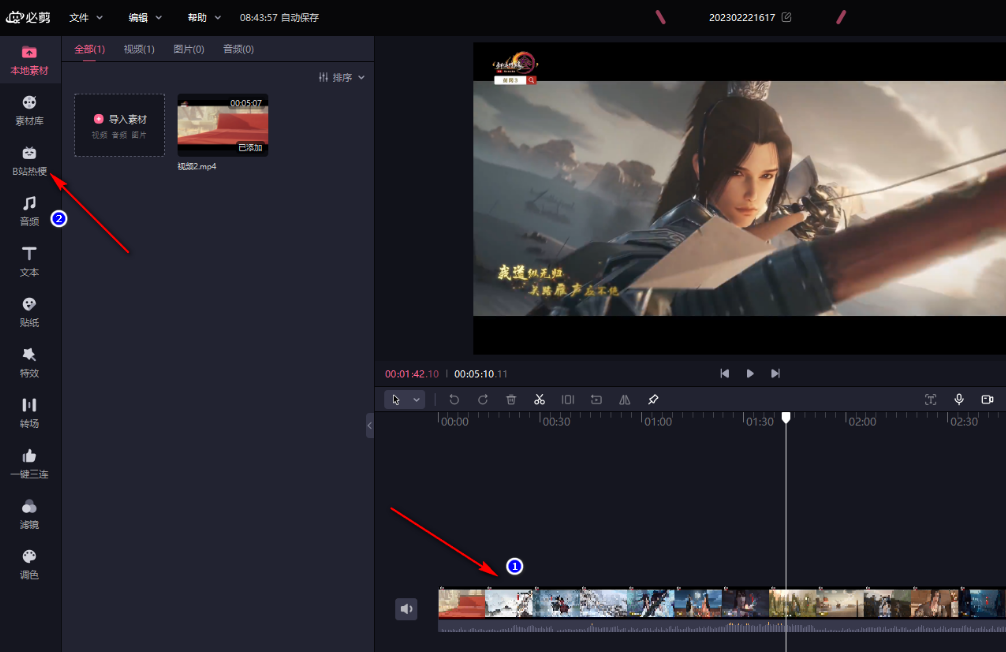
Task: Click total duration 00:05:10.11
Action: (481, 374)
